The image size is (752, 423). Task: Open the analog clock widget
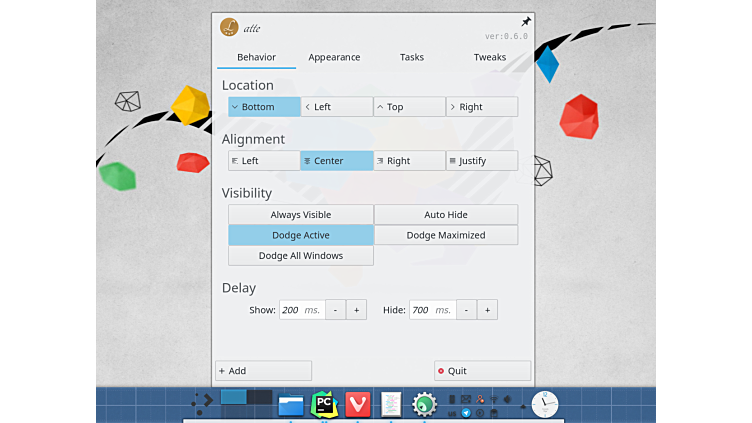pos(545,404)
